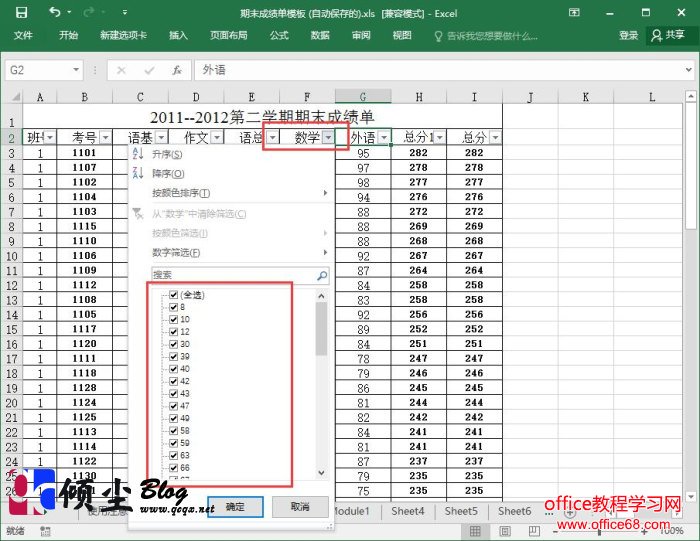Click the Page Layout view icon
Image resolution: width=700 pixels, height=541 pixels.
(505, 531)
